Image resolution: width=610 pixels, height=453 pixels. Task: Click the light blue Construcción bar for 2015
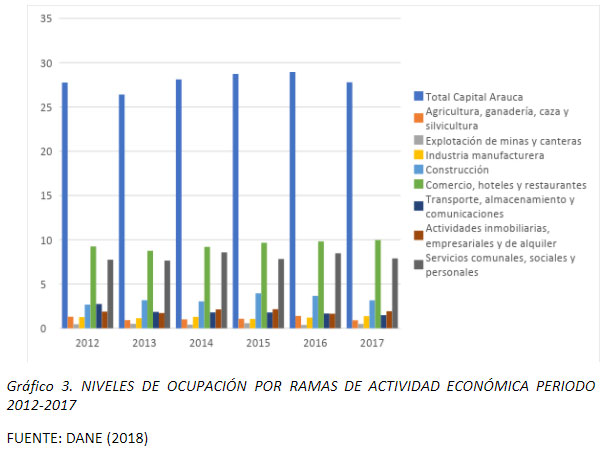pyautogui.click(x=257, y=310)
